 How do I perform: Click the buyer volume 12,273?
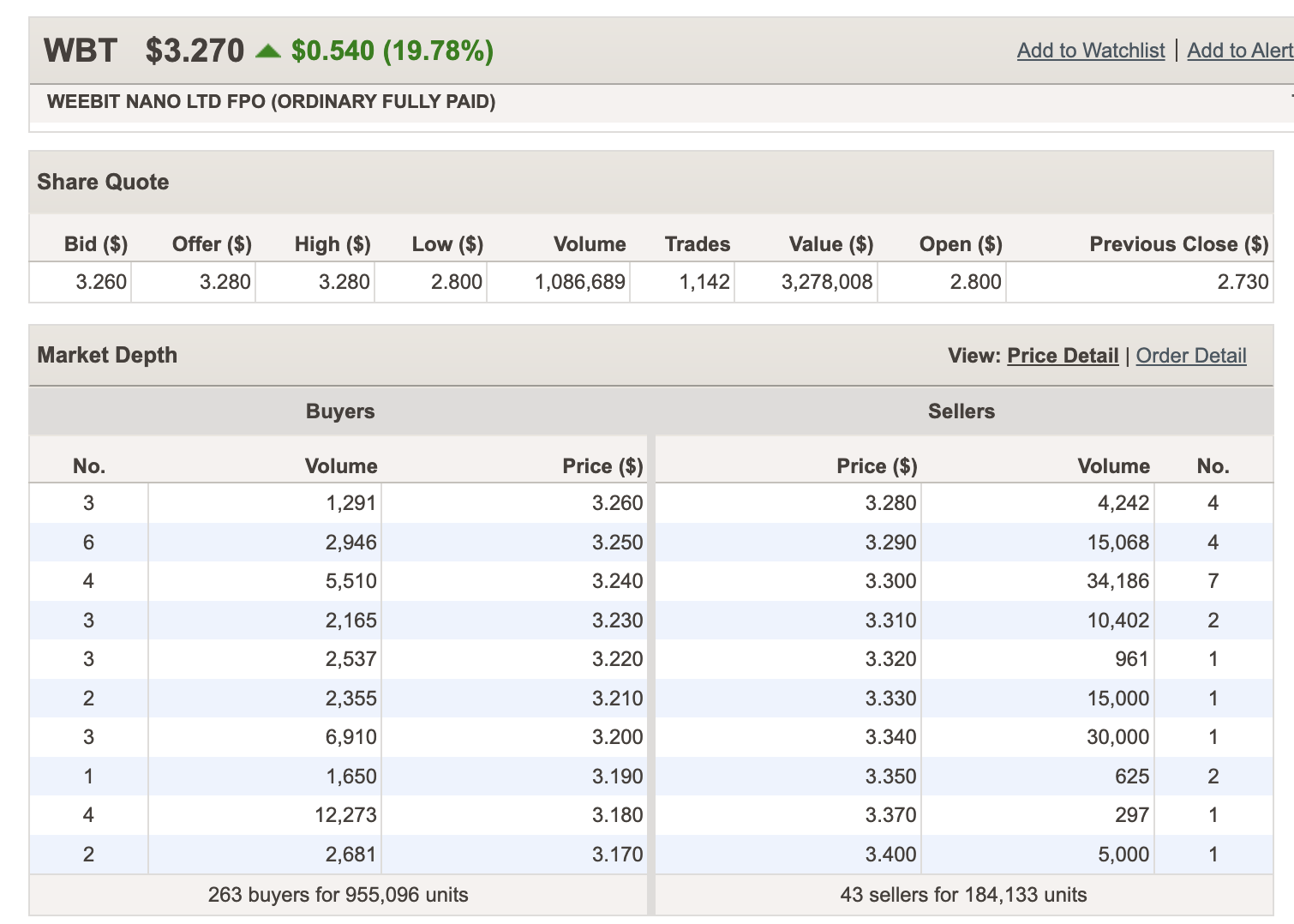(x=345, y=815)
